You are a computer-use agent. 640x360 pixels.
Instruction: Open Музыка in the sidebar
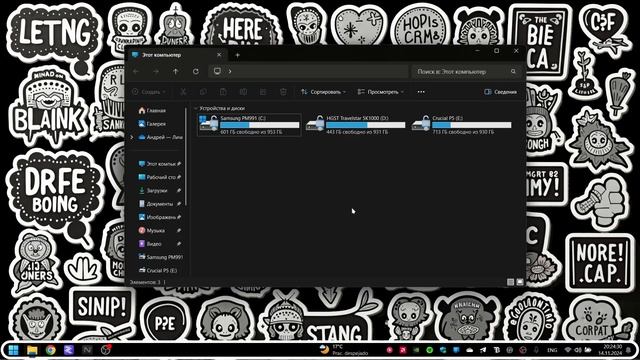tap(159, 231)
